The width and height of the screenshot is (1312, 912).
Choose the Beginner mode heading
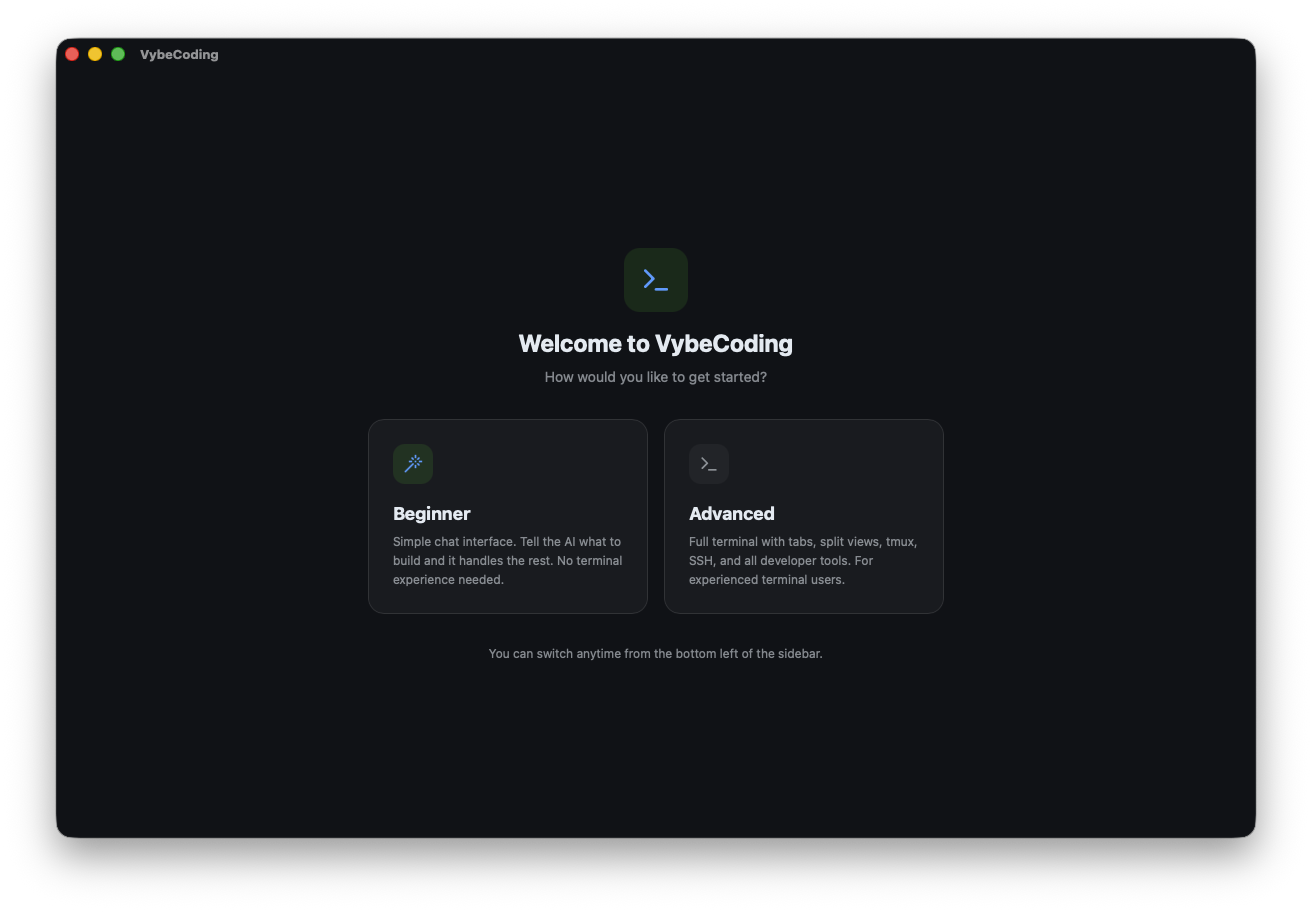pyautogui.click(x=432, y=514)
